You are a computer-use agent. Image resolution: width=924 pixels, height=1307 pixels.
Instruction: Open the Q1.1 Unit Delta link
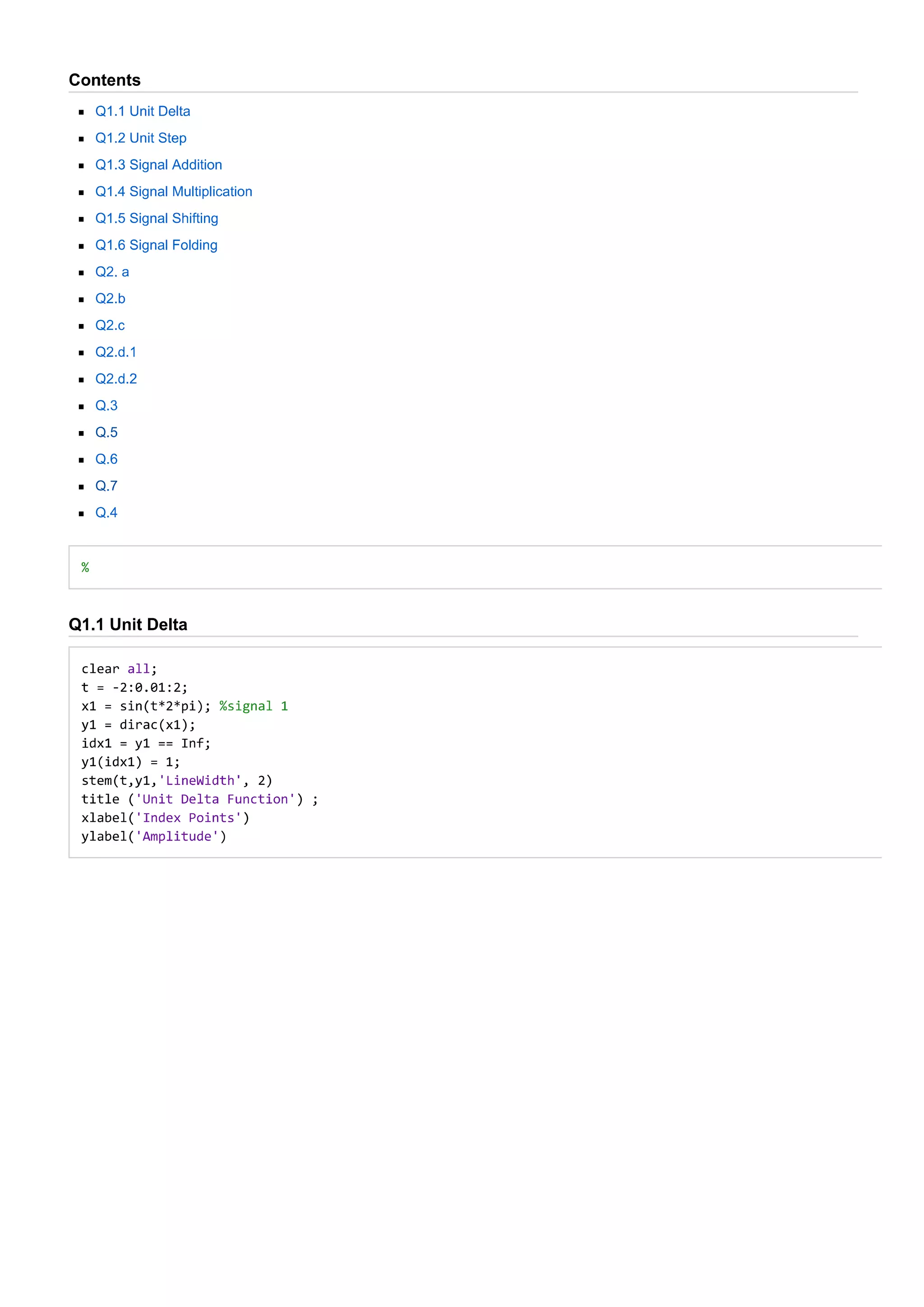tap(142, 111)
